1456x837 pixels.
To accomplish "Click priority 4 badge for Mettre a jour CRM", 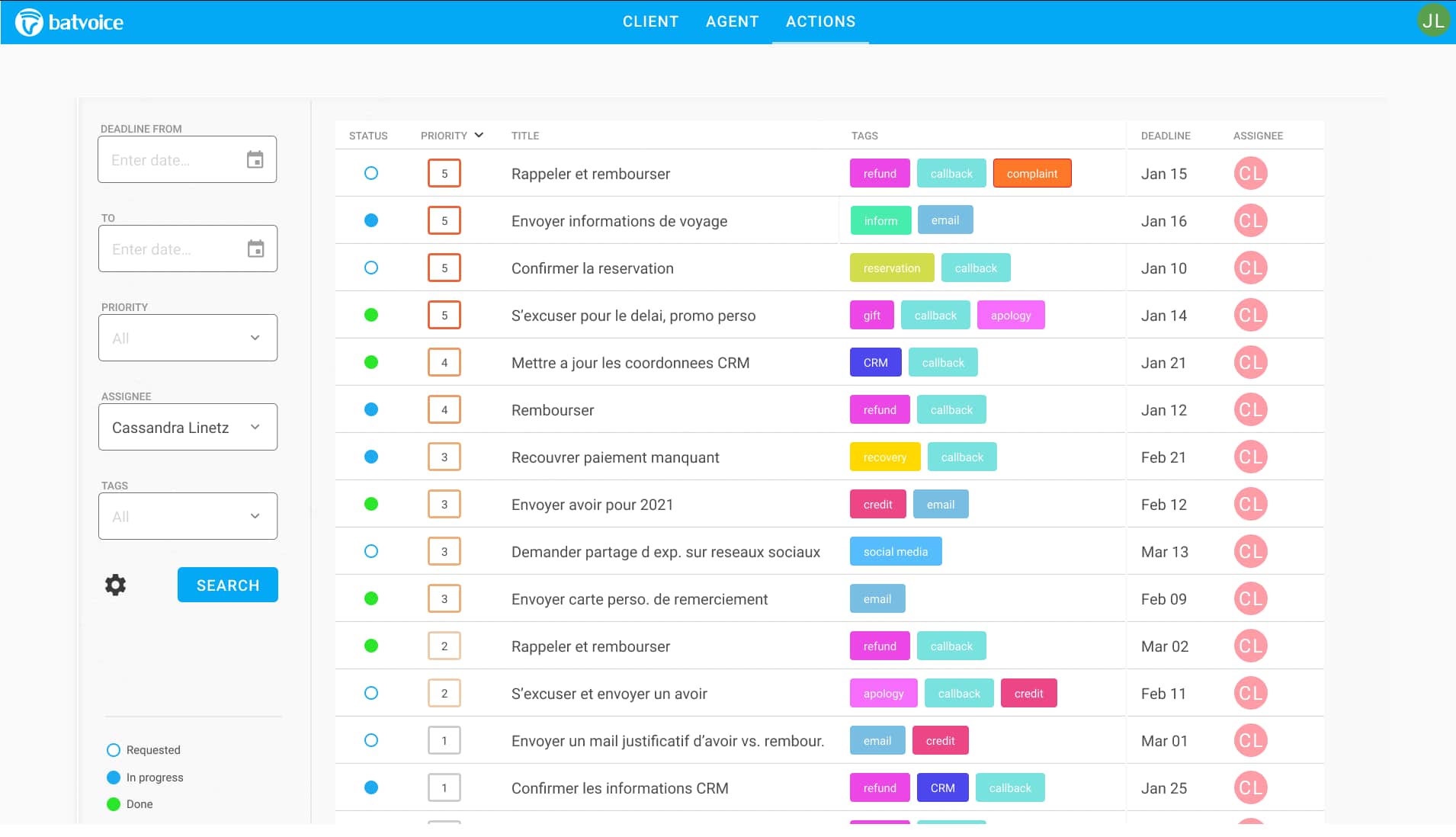I will point(444,363).
